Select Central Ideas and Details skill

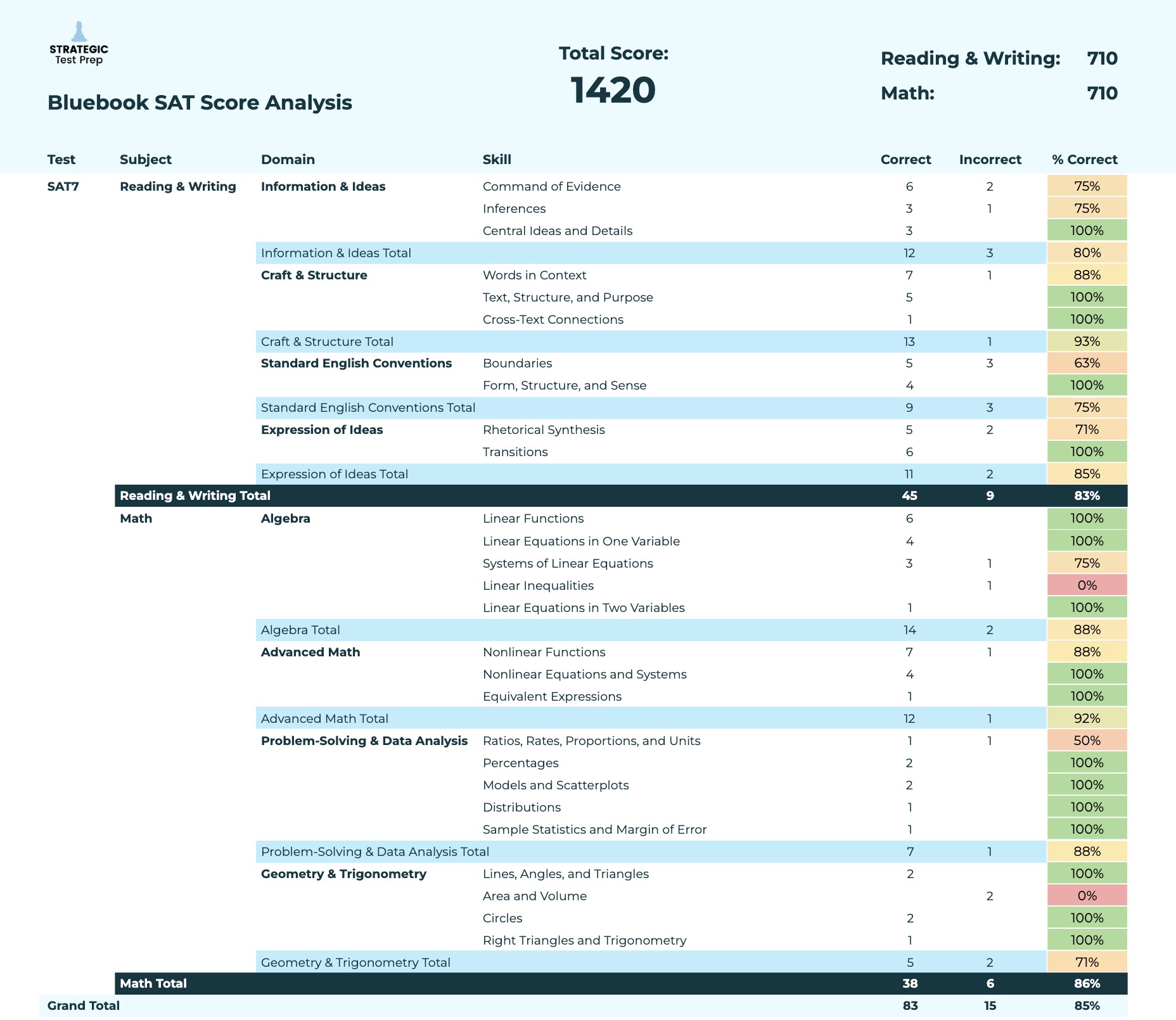(558, 231)
